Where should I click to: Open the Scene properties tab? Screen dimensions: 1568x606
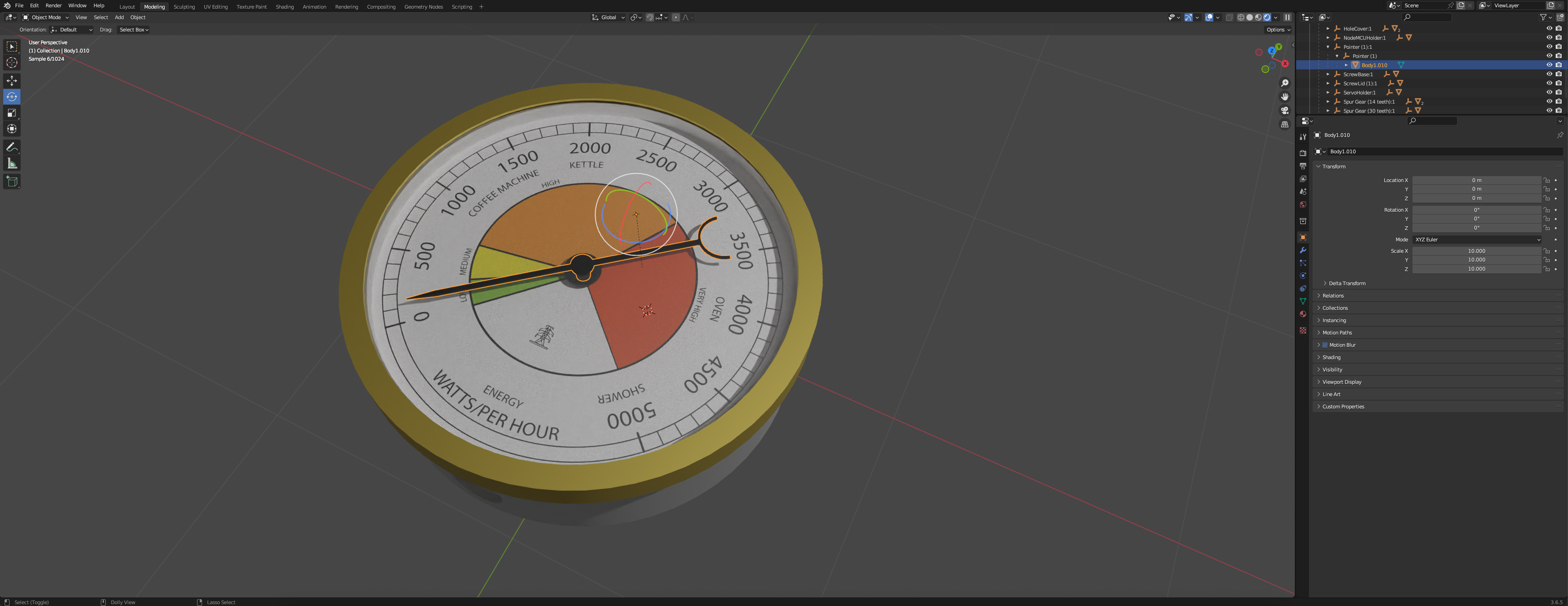coord(1303,191)
